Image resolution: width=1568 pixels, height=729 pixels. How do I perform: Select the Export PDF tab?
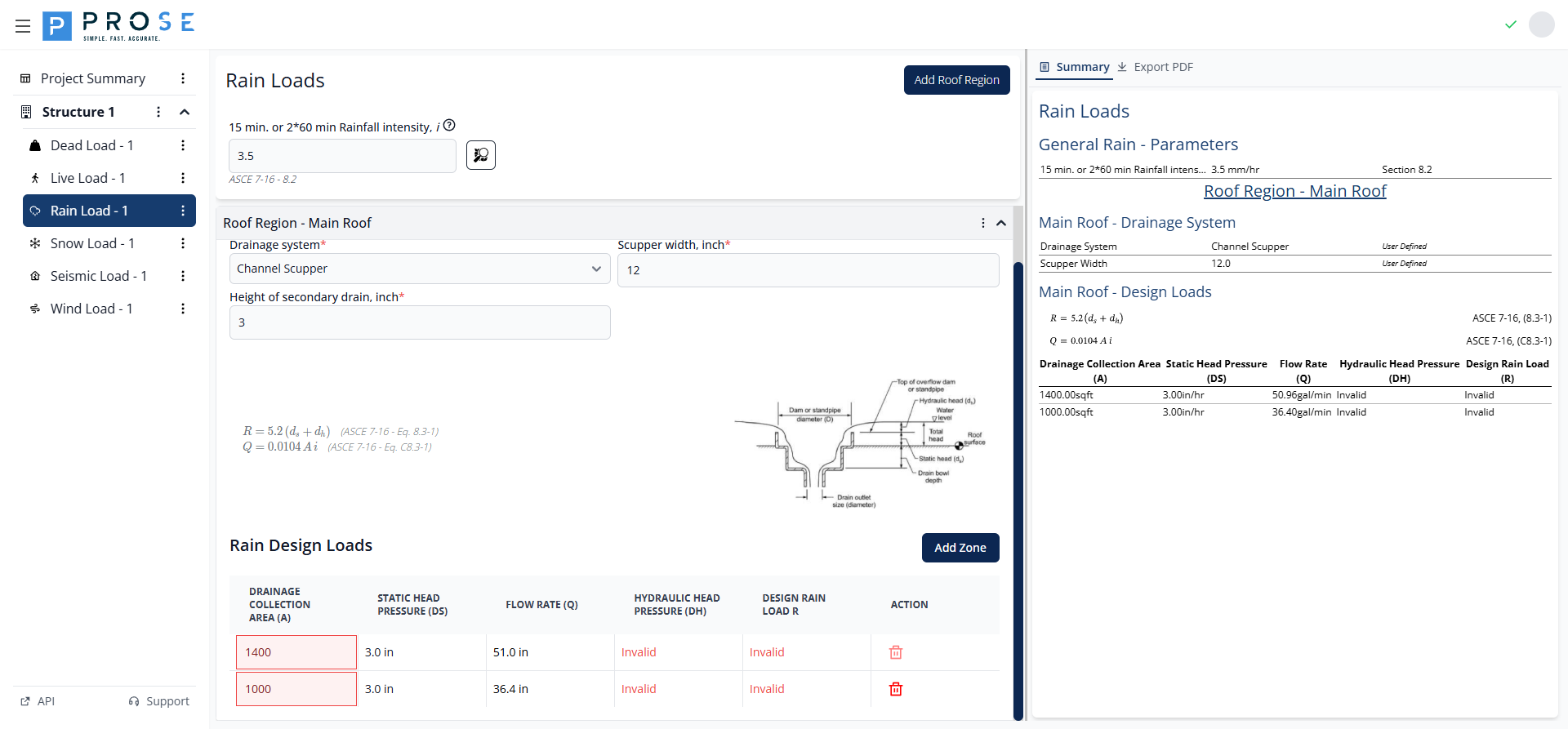point(1156,67)
